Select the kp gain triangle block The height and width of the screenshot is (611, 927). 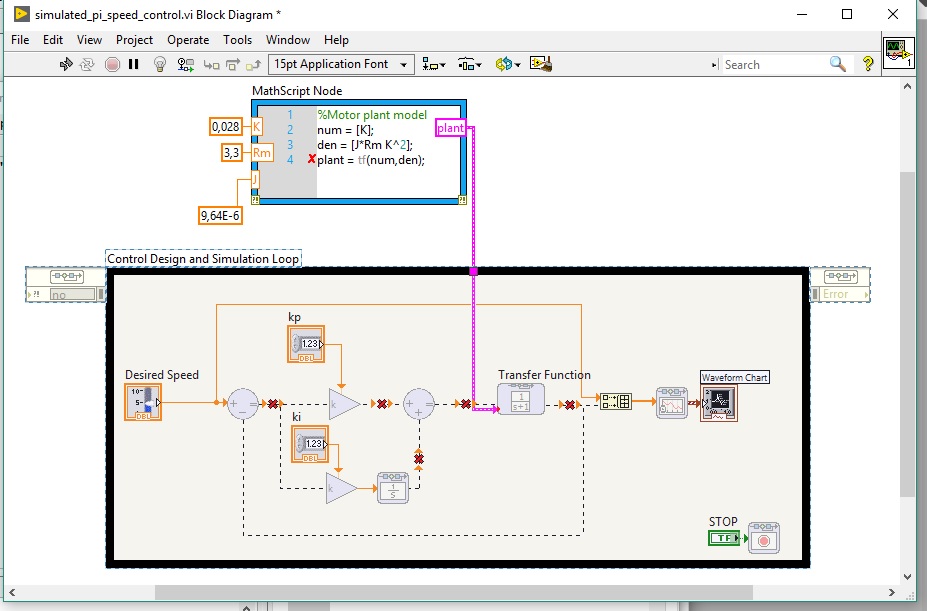click(344, 405)
